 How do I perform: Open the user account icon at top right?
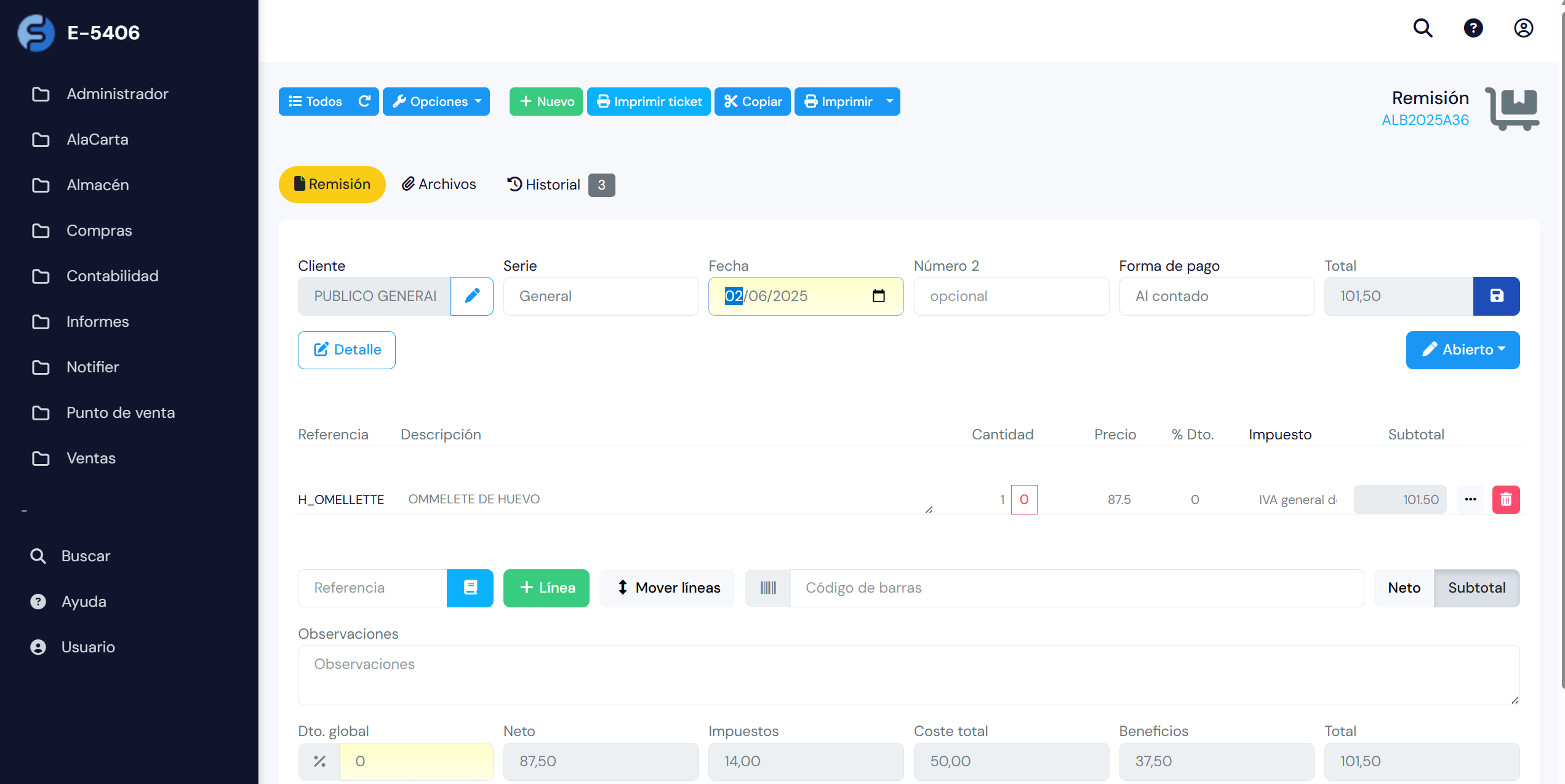click(1523, 28)
